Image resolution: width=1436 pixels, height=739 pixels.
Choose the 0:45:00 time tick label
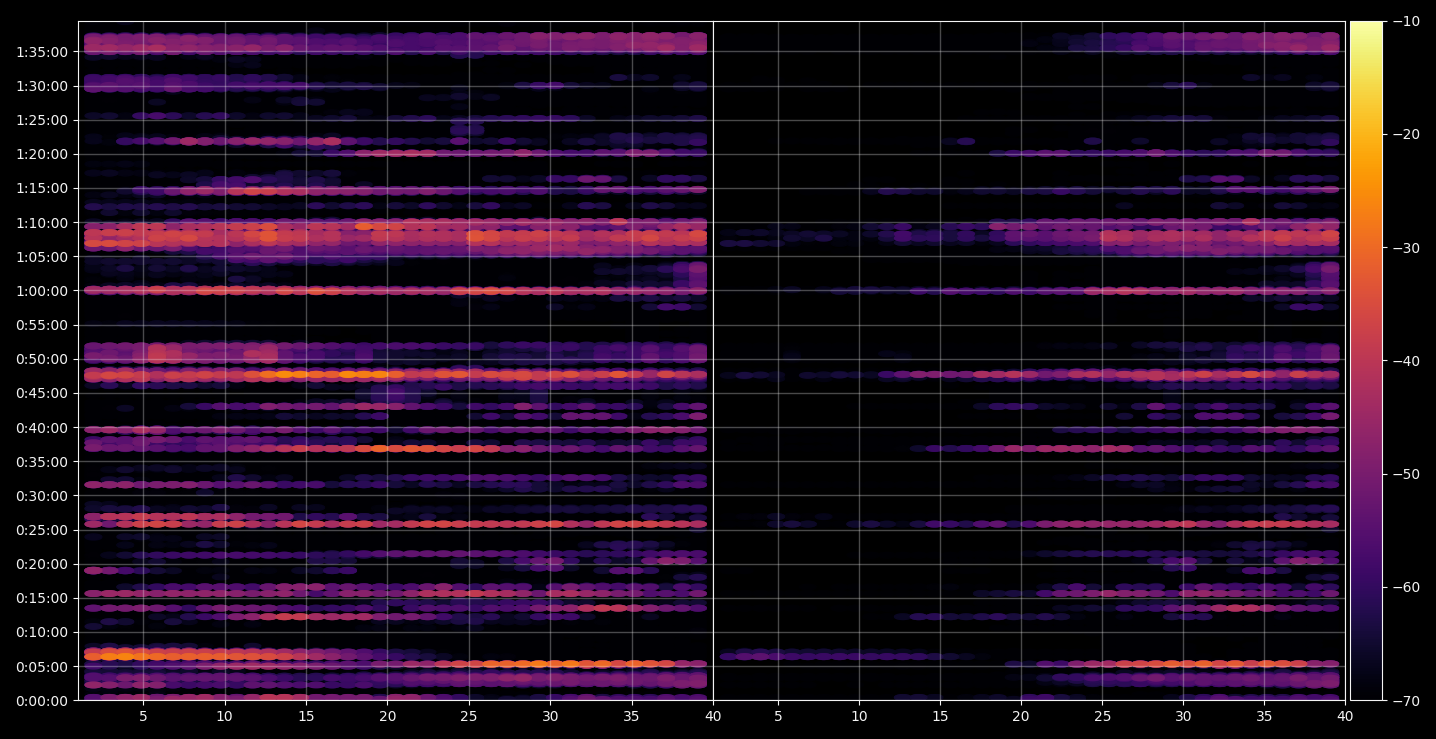pos(42,393)
